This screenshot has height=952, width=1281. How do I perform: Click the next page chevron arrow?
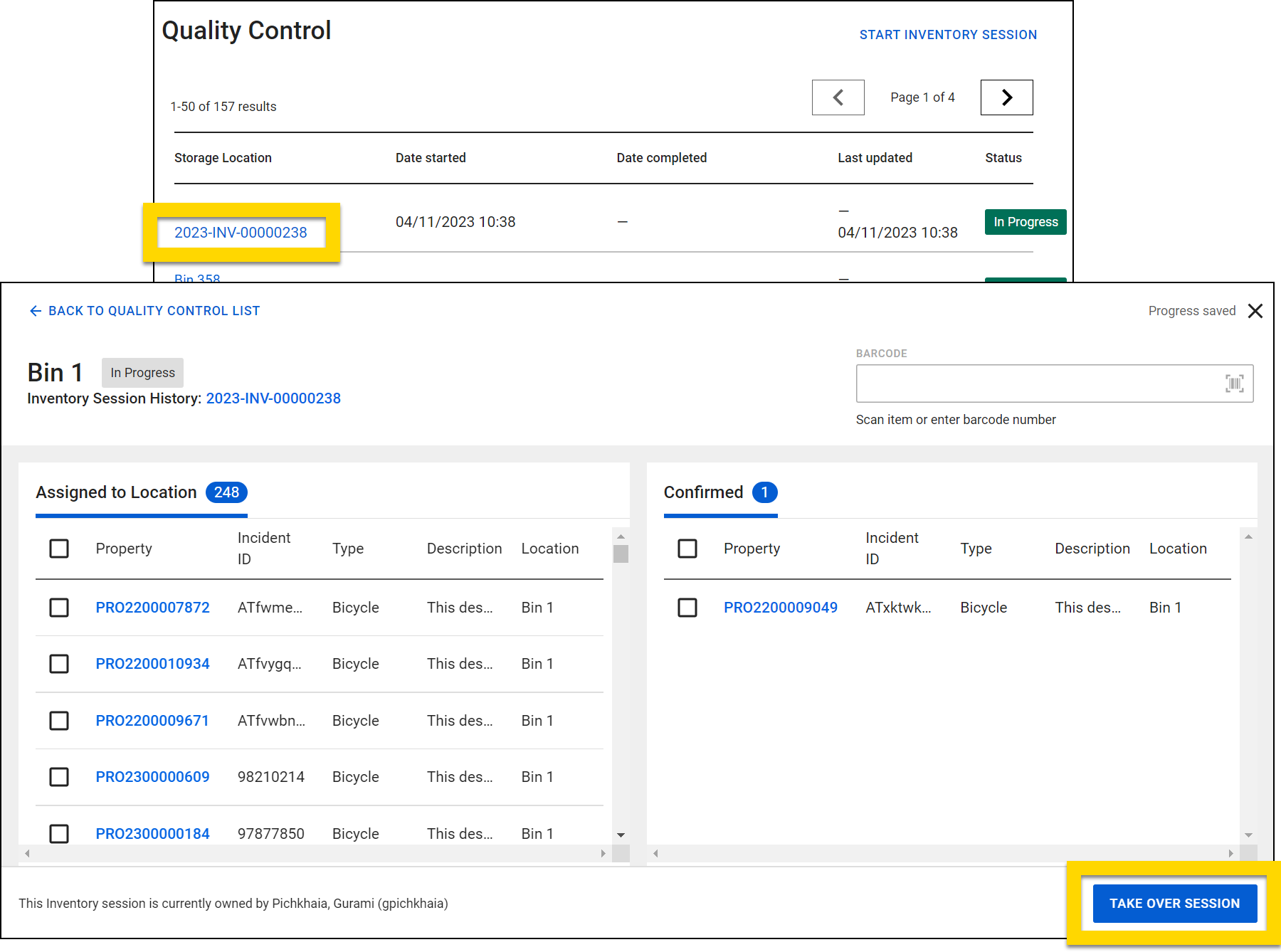click(1006, 97)
